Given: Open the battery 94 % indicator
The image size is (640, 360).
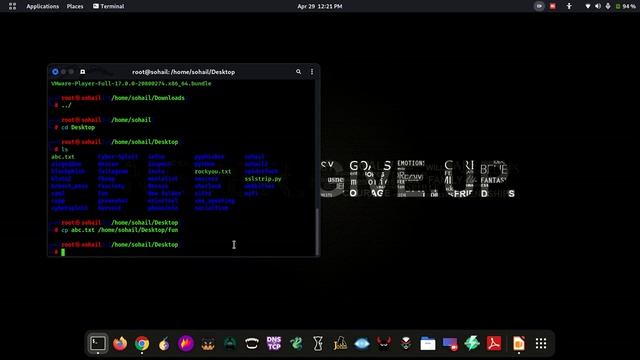Looking at the screenshot, I should [x=625, y=6].
